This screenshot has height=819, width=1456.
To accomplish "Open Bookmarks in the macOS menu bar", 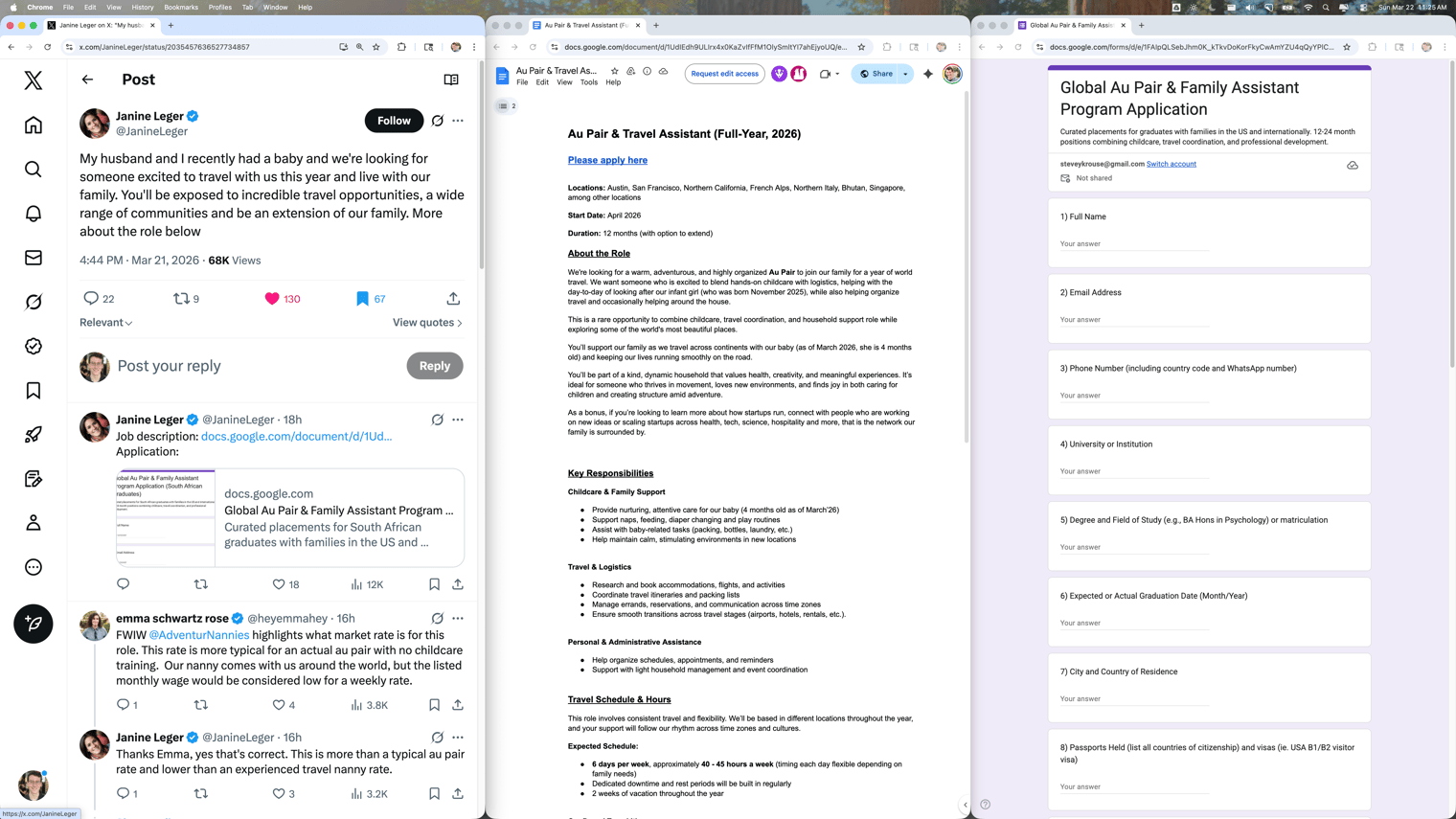I will pyautogui.click(x=181, y=7).
